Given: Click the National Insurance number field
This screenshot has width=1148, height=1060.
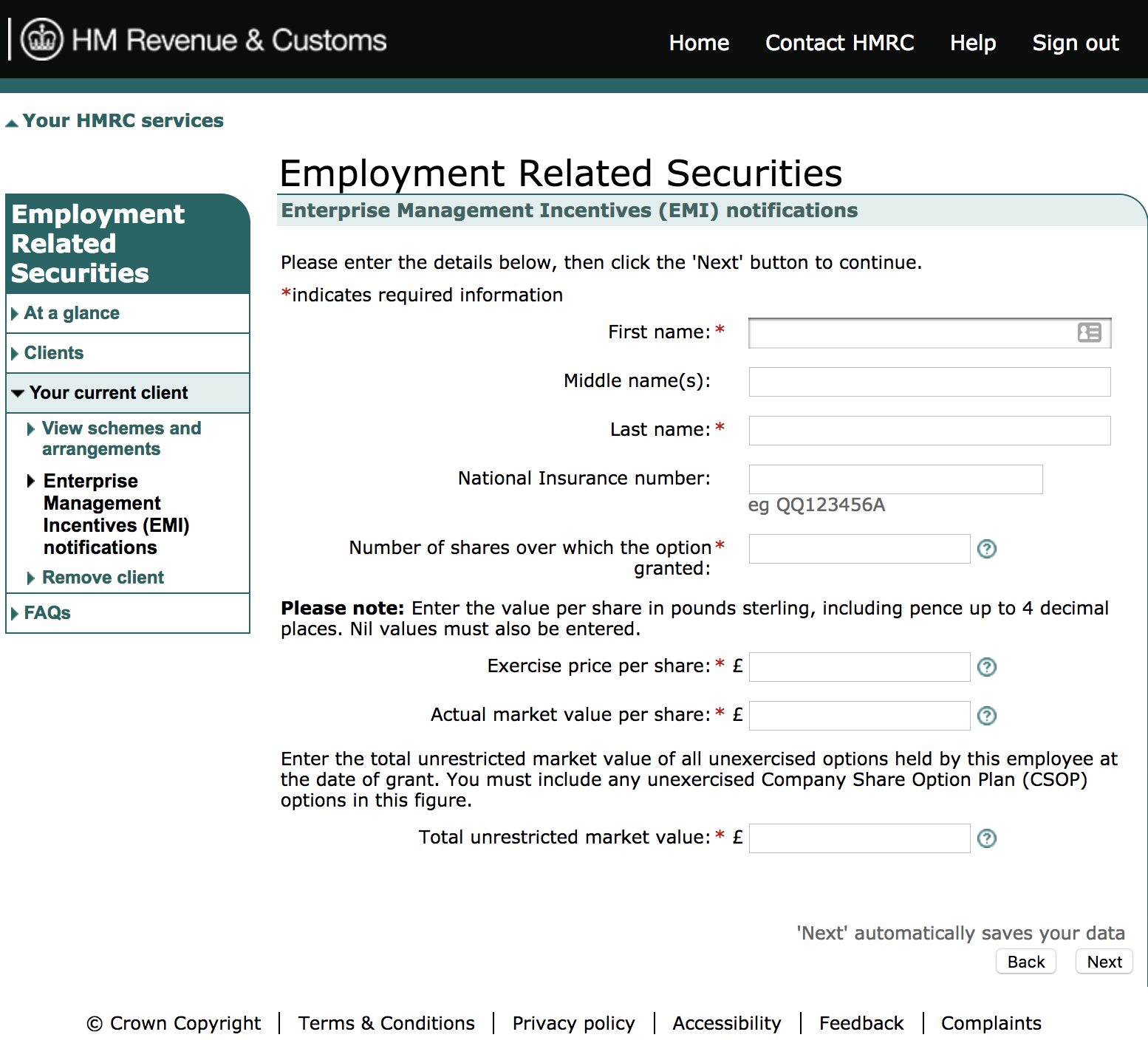Looking at the screenshot, I should pos(895,479).
